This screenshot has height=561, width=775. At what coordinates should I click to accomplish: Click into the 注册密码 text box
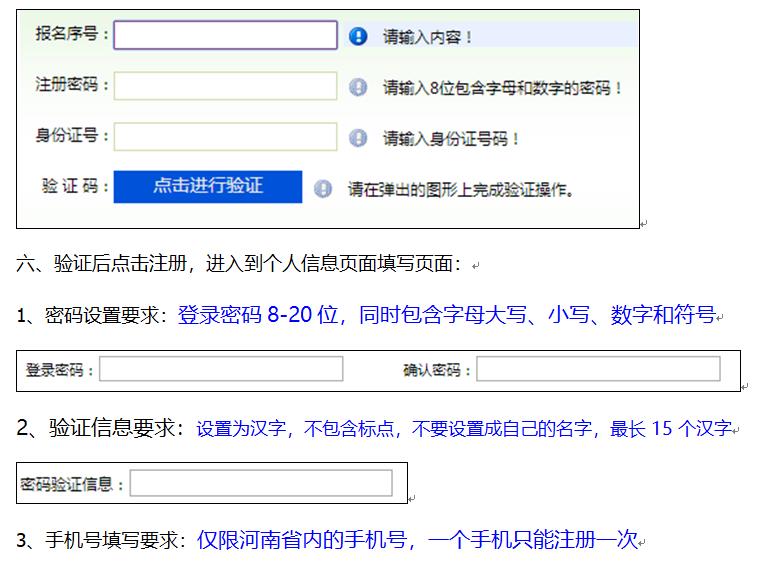[x=225, y=86]
